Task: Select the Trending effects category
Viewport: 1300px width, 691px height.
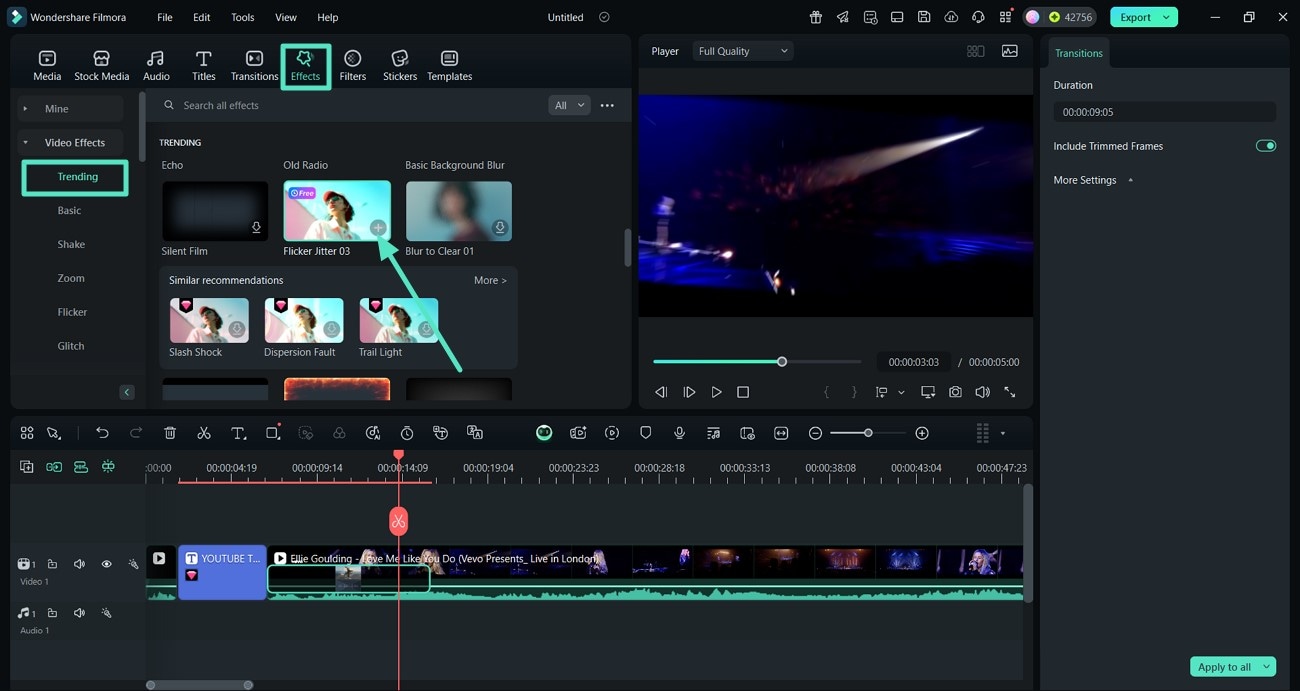Action: (76, 177)
